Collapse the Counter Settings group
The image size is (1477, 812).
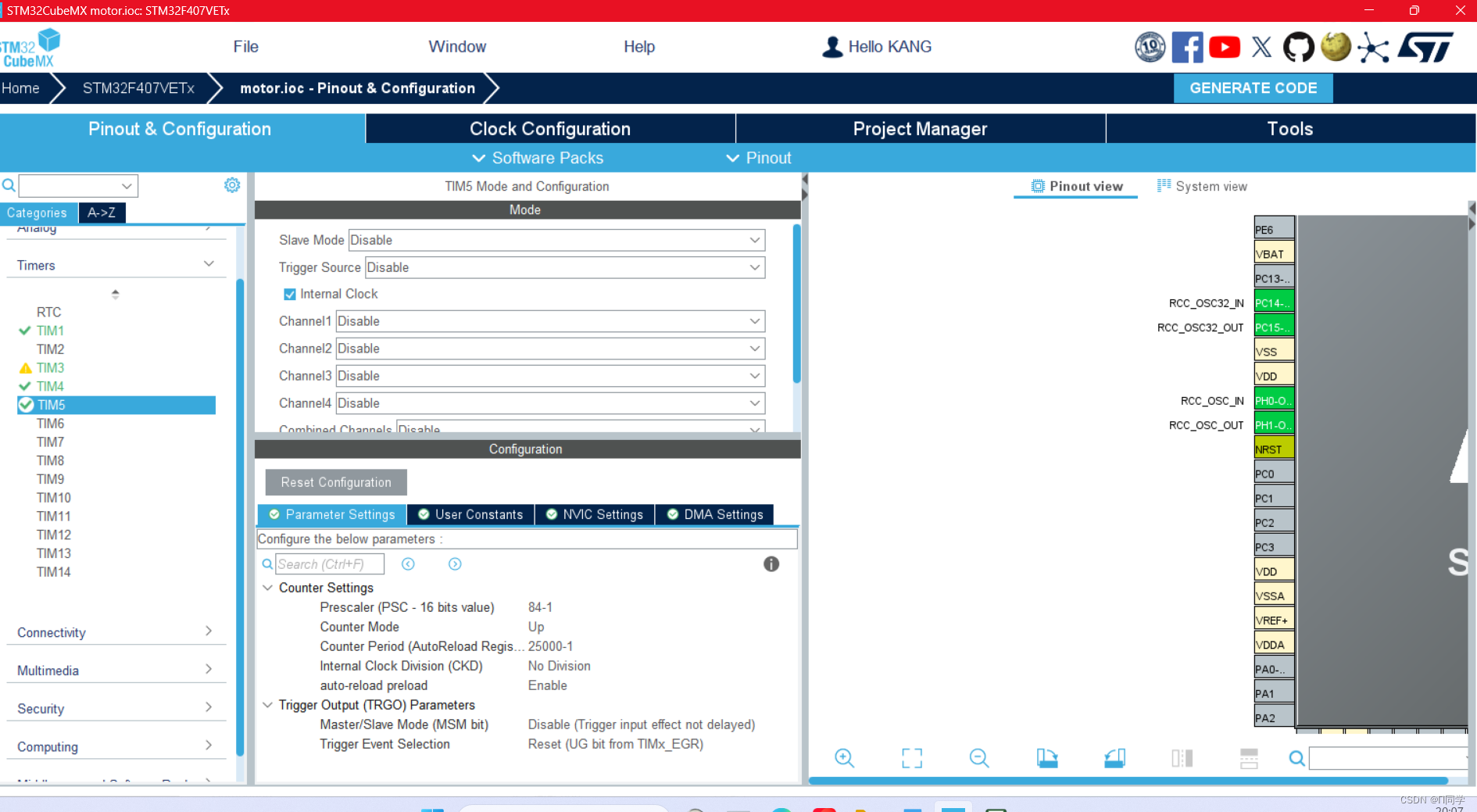267,588
